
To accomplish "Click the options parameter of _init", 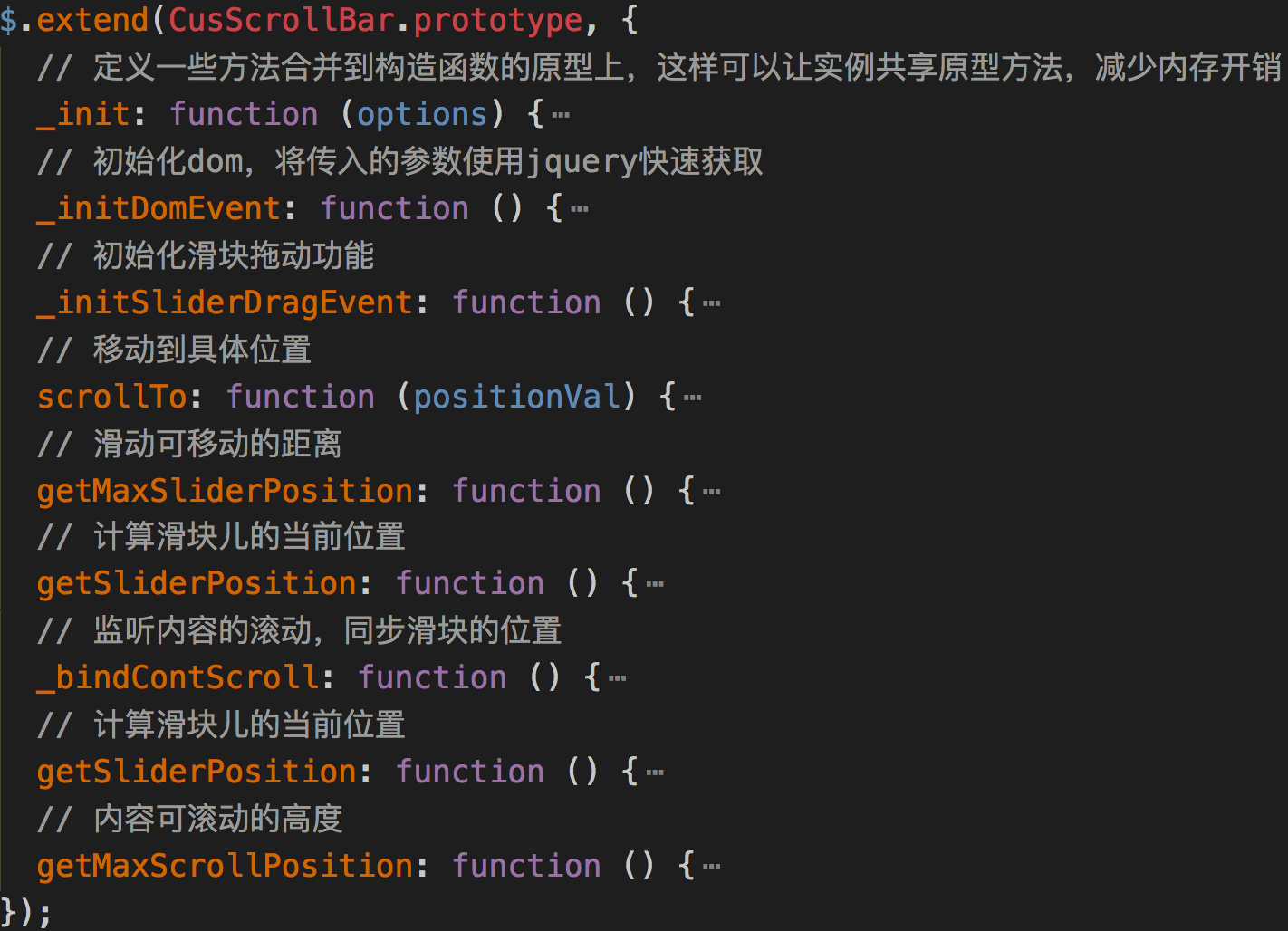I will click(x=422, y=114).
